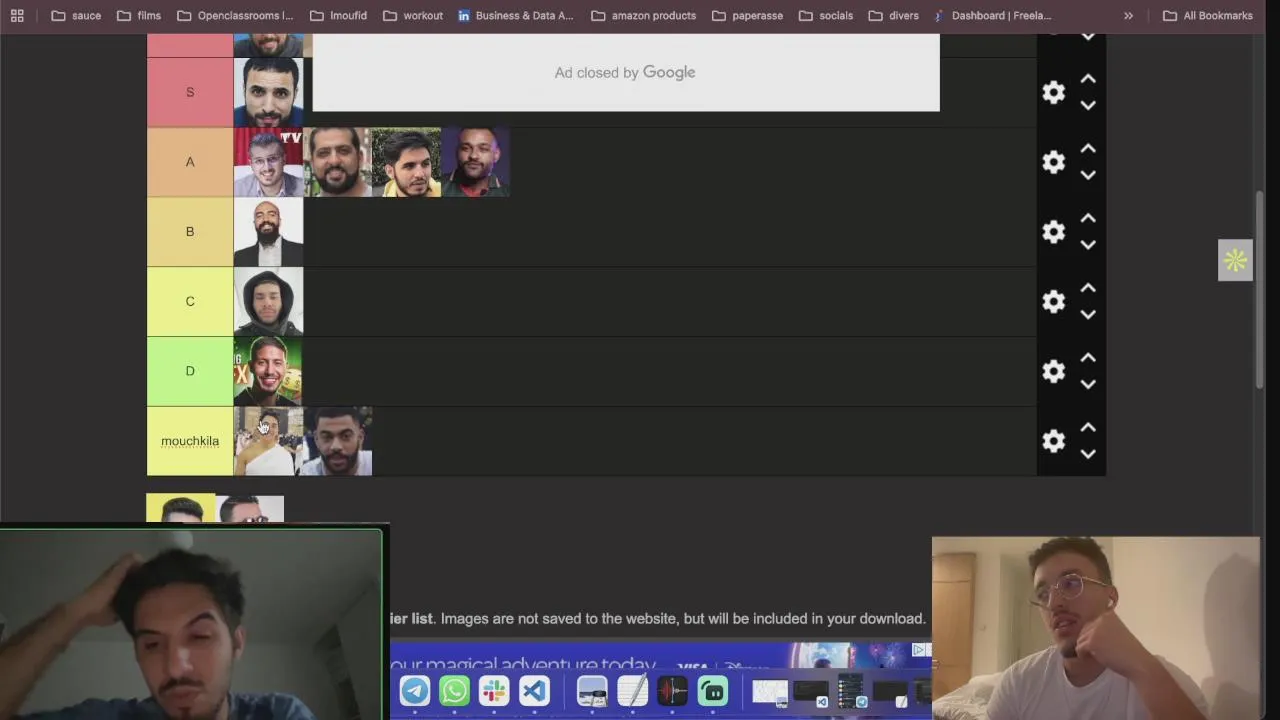Open the paperasse bookmarks folder
The image size is (1280, 720).
747,16
